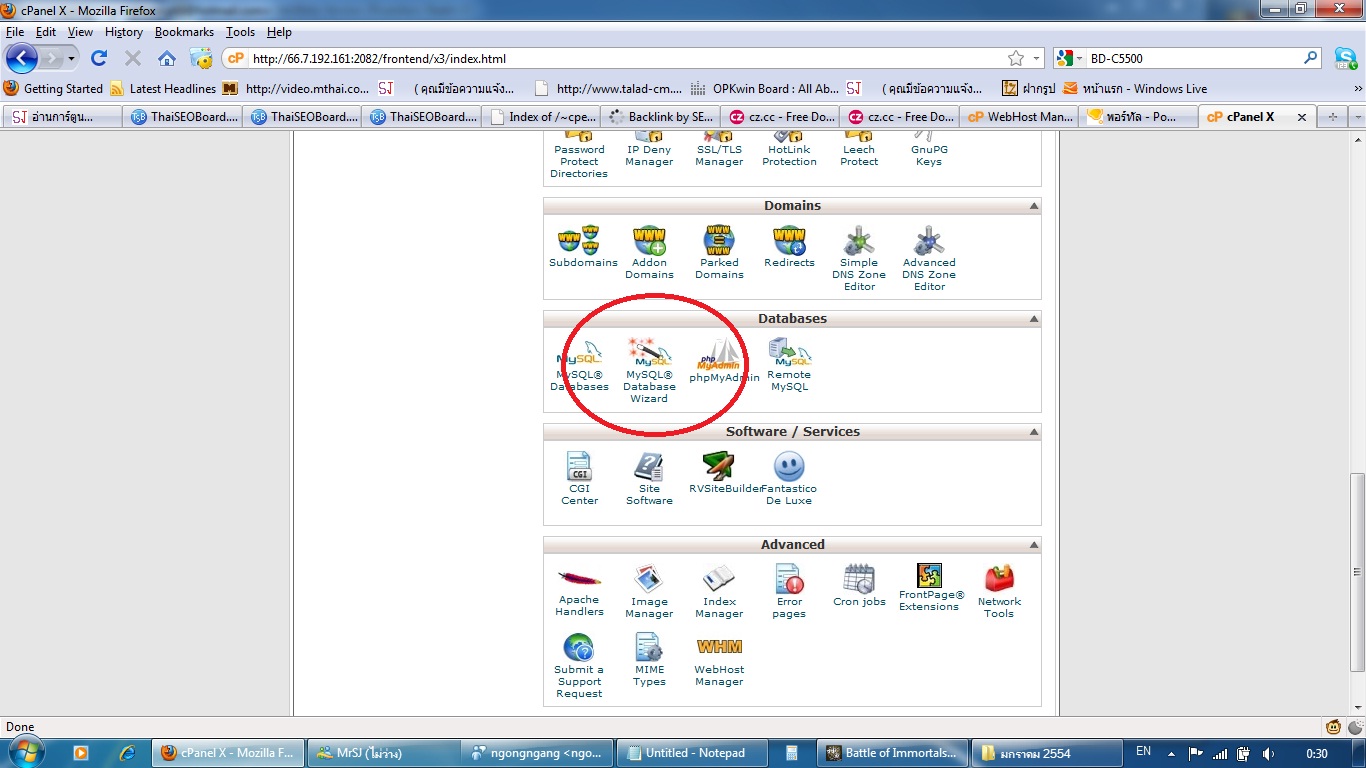1366x768 pixels.
Task: Open Cron jobs
Action: tap(859, 586)
